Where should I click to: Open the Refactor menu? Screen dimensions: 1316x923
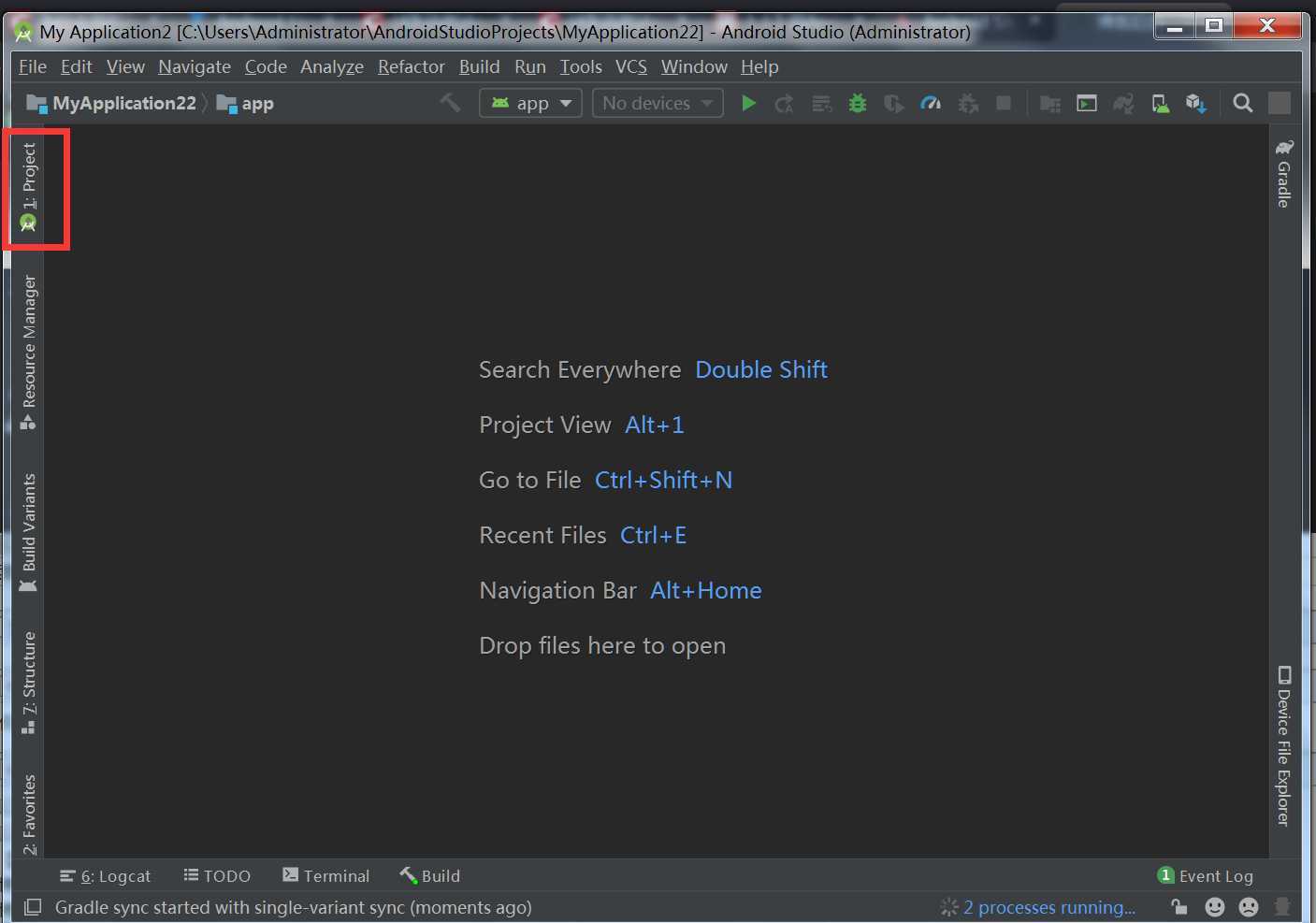tap(412, 66)
